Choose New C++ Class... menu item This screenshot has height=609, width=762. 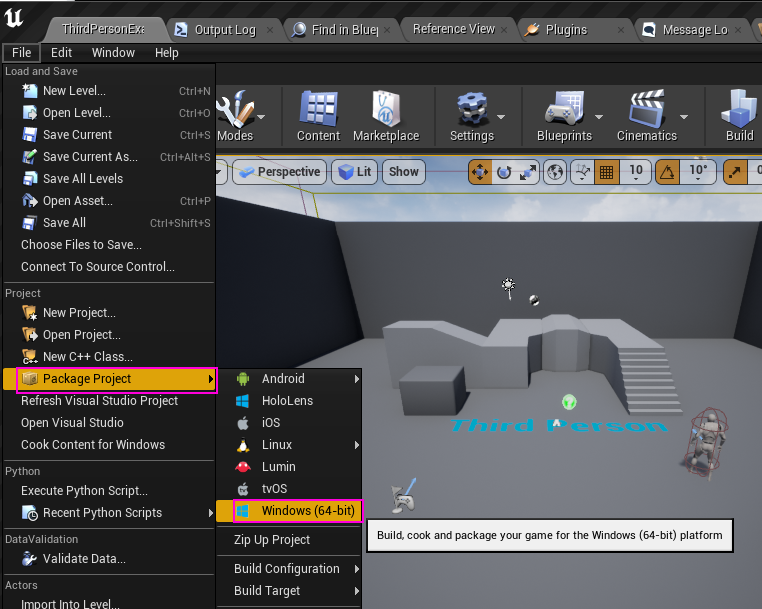pyautogui.click(x=109, y=356)
